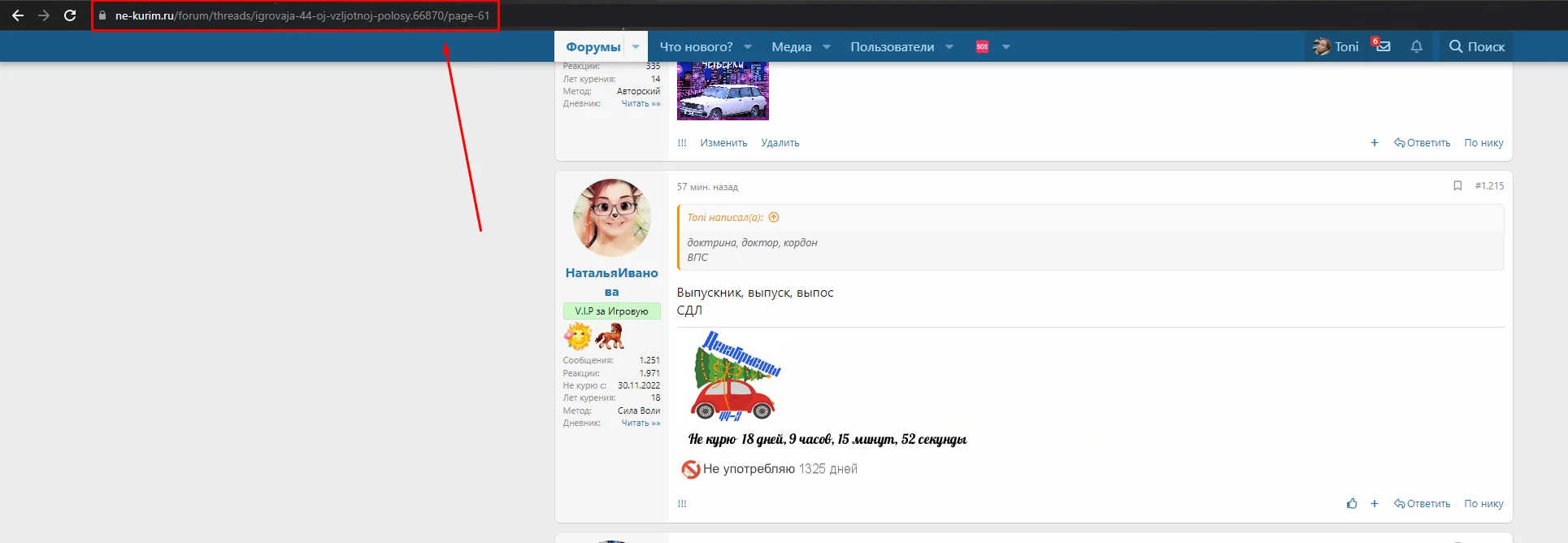Open the Пользователи menu item
The width and height of the screenshot is (1568, 543).
(892, 47)
